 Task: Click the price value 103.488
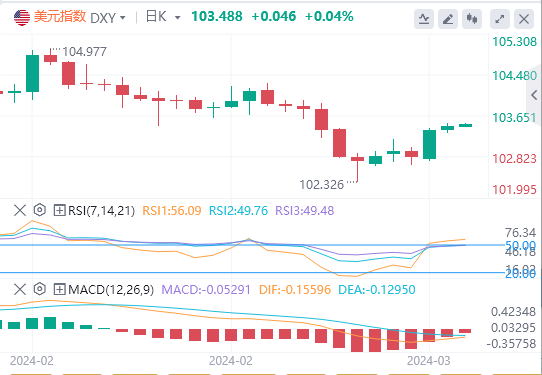click(x=217, y=16)
